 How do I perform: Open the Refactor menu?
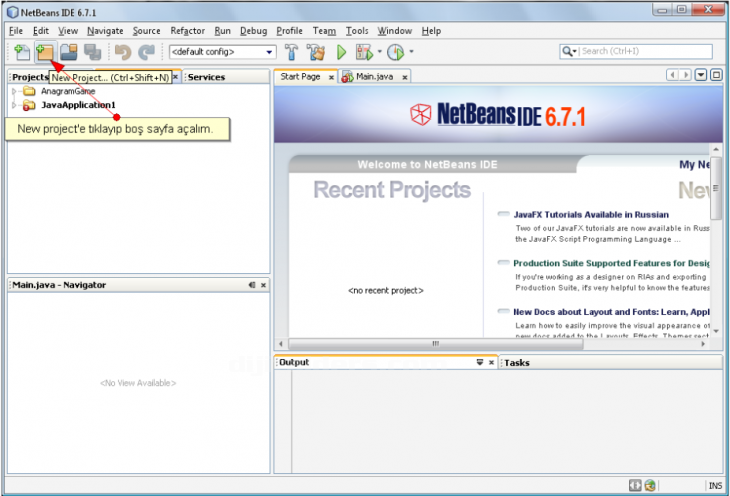coord(187,31)
